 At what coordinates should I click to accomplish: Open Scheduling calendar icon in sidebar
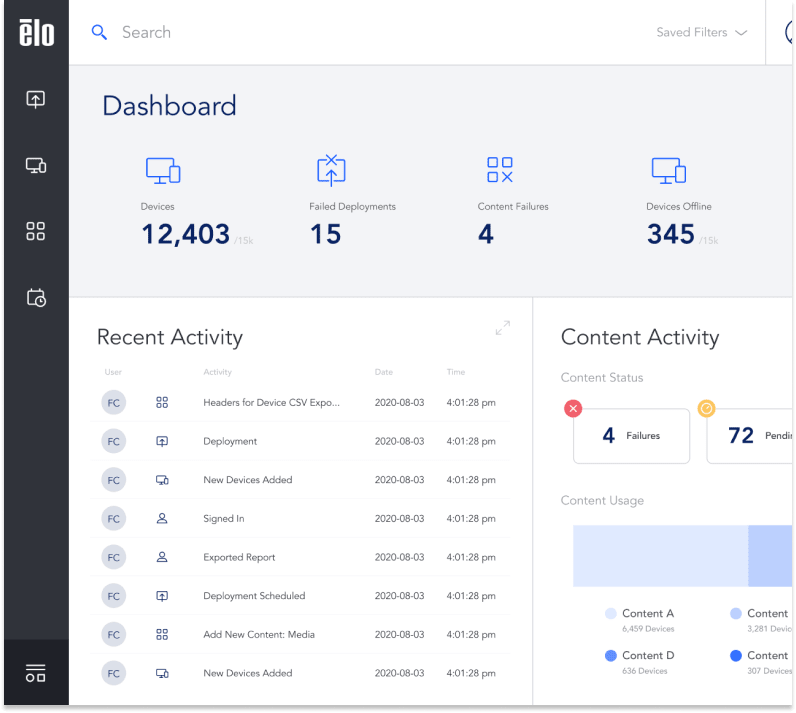click(36, 298)
